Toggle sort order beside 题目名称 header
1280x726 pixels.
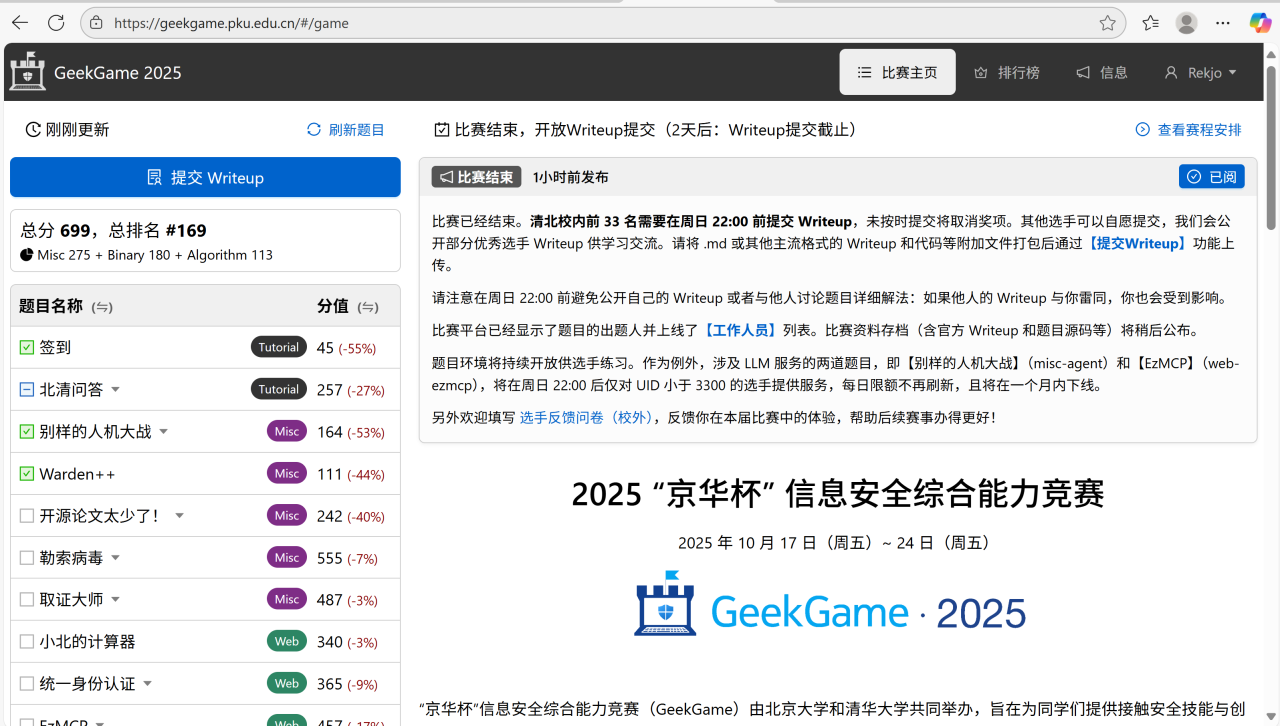tap(101, 307)
